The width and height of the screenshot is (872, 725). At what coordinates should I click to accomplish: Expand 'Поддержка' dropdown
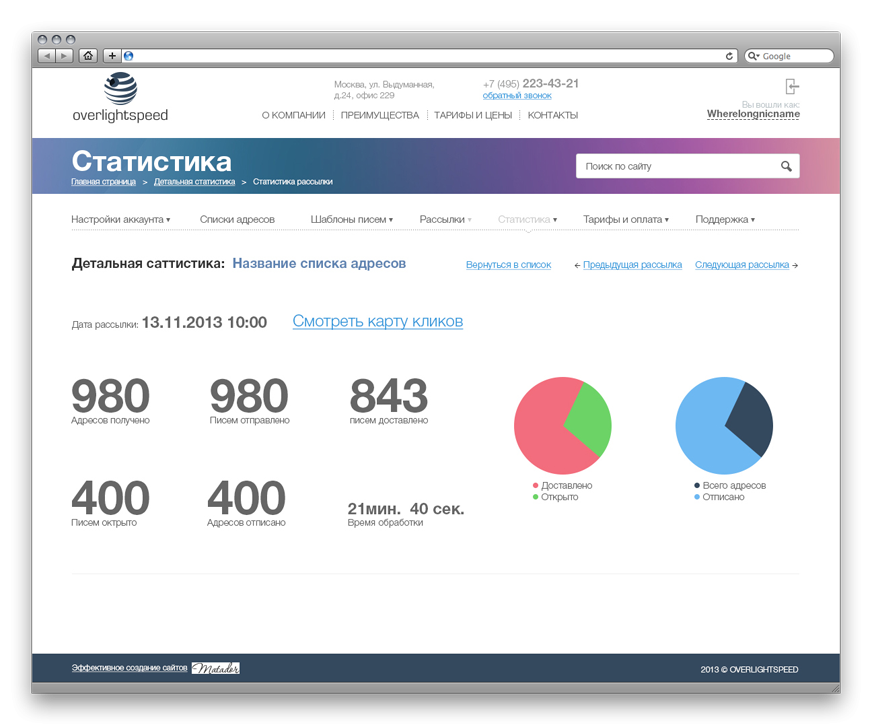tap(725, 220)
